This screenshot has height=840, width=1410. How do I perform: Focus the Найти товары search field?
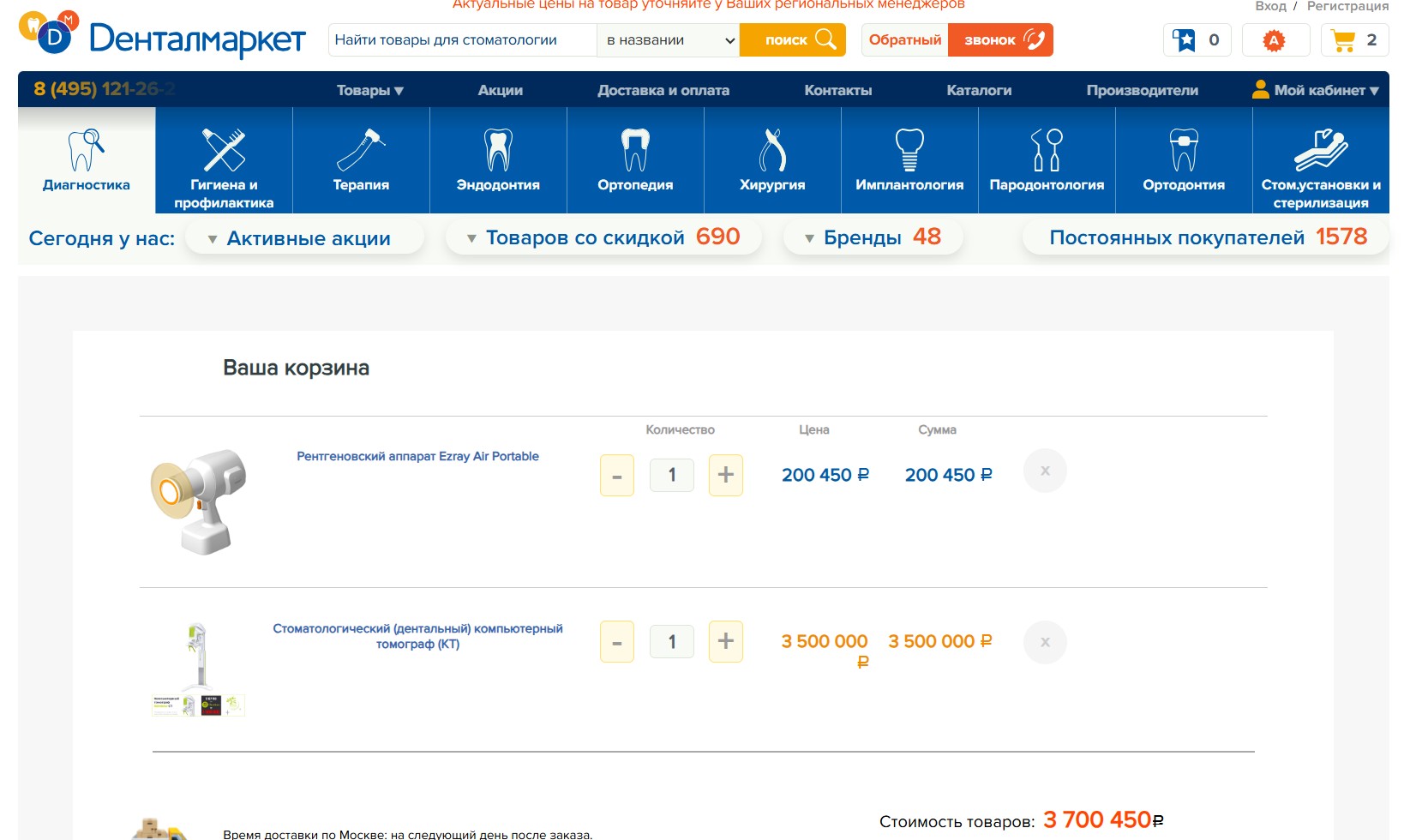tap(463, 39)
